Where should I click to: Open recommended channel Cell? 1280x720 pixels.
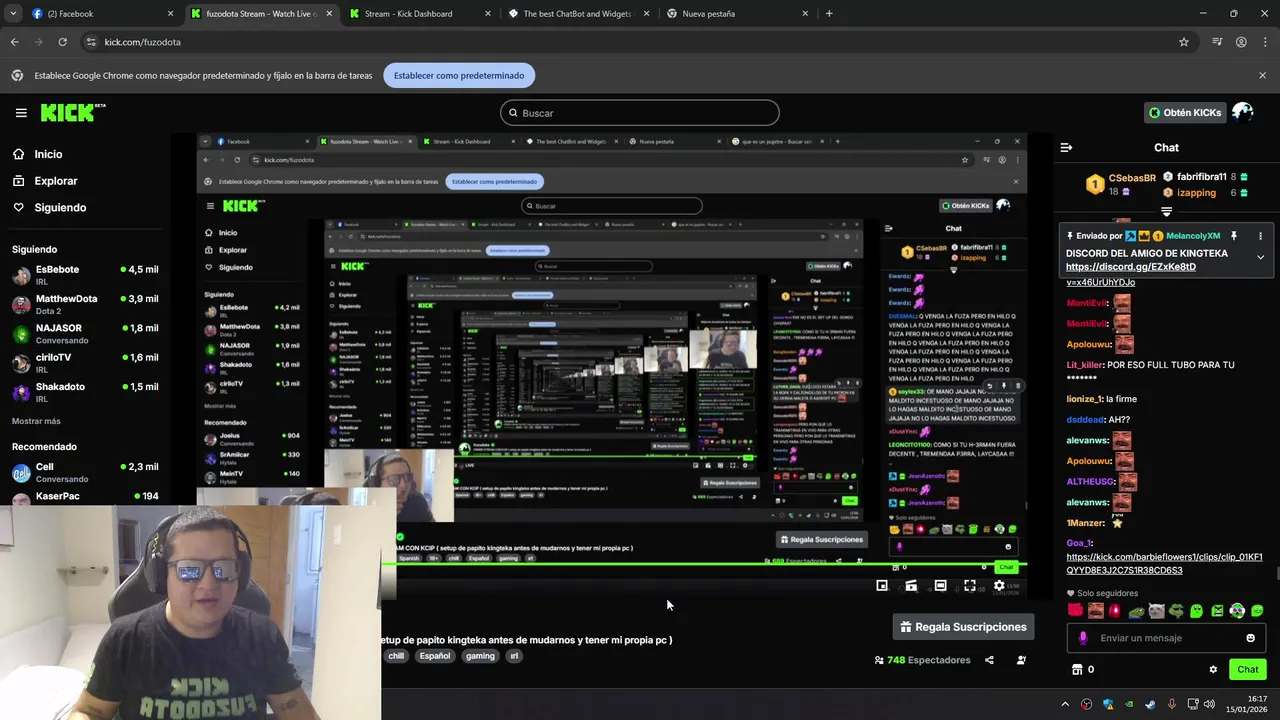click(85, 473)
